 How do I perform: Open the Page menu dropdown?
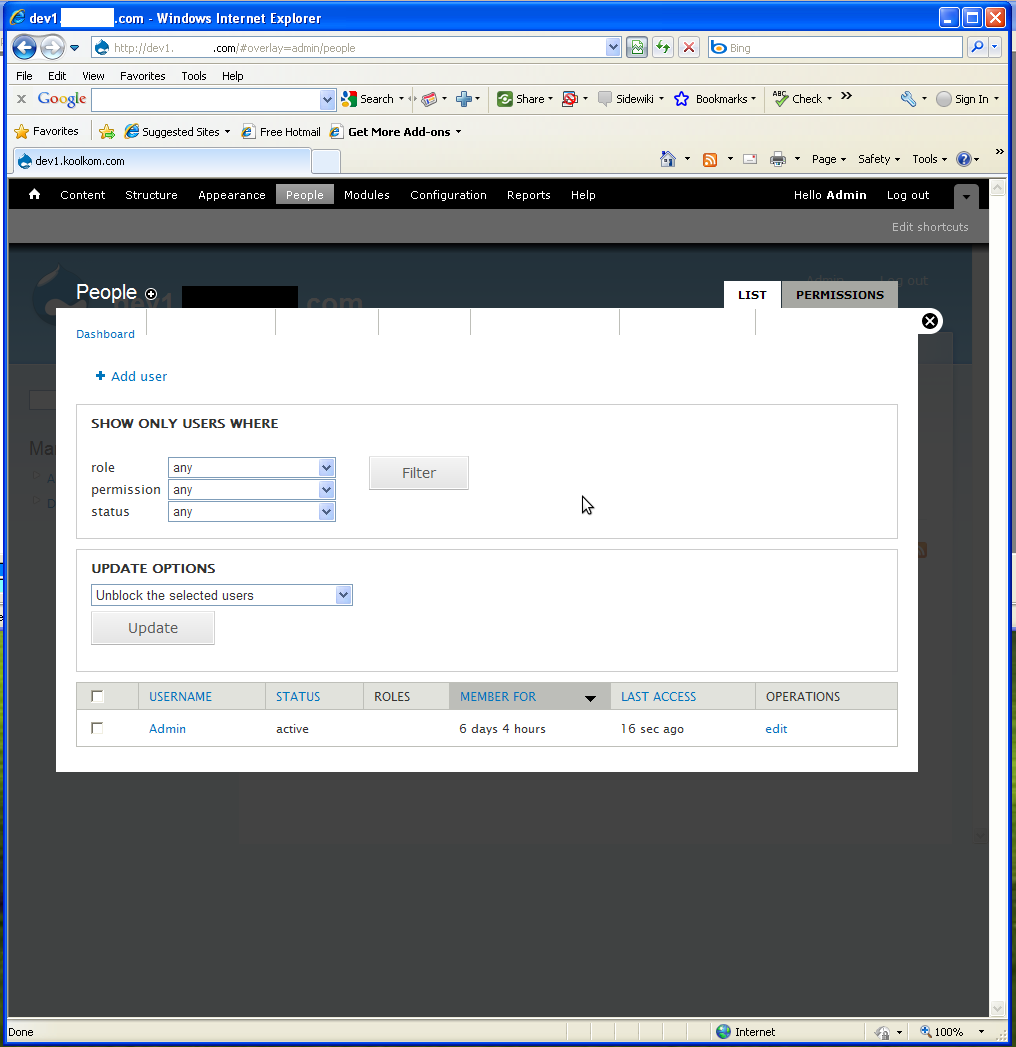(x=829, y=159)
